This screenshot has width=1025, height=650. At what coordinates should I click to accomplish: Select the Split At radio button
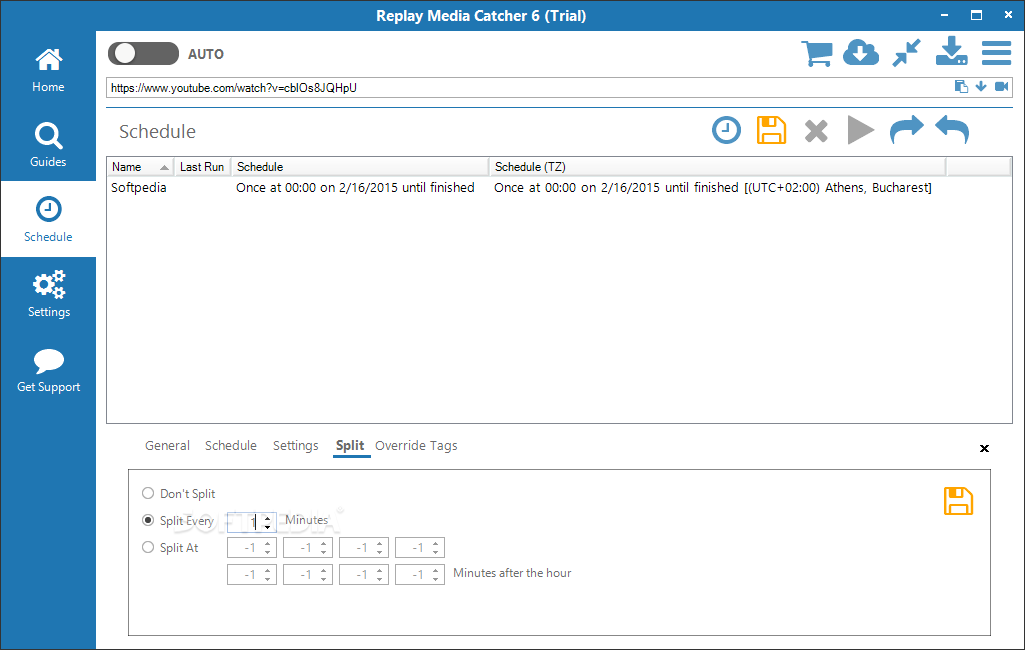pyautogui.click(x=148, y=547)
